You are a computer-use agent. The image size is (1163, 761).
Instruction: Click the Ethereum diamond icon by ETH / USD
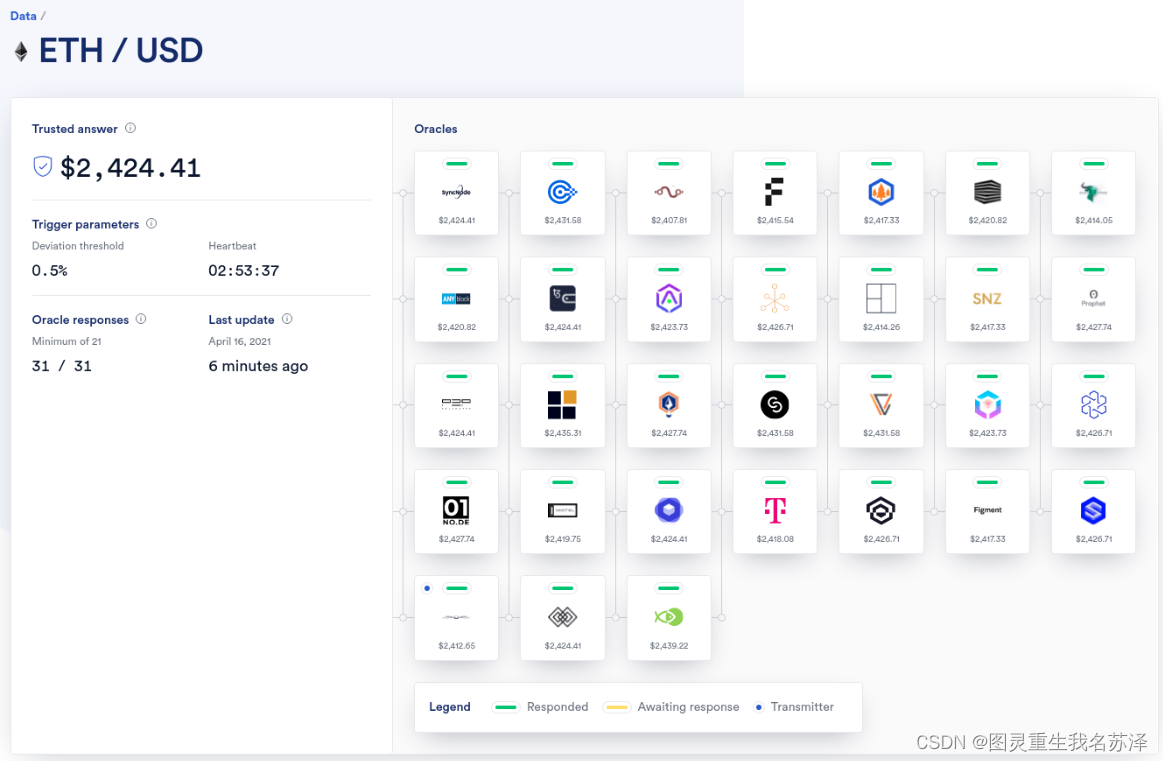tap(22, 51)
